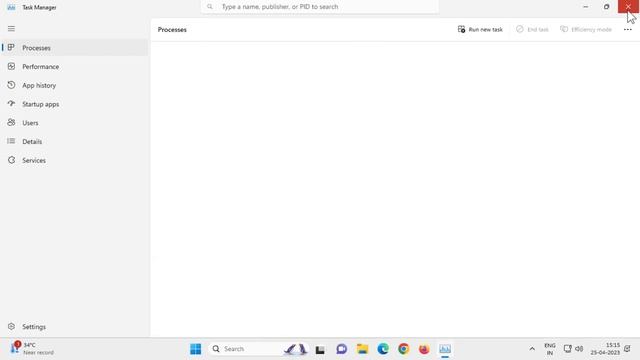Click Run new task button
This screenshot has width=640, height=360.
[x=480, y=29]
